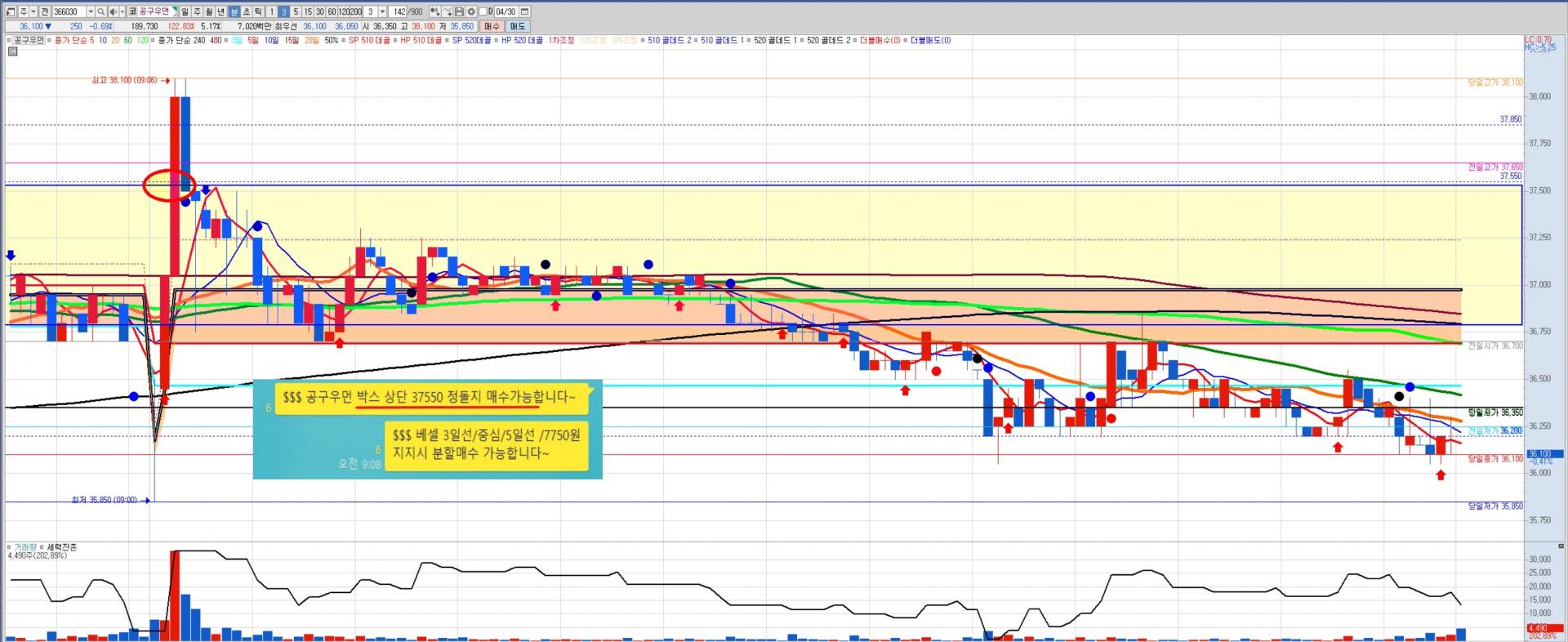
Task: Click the crossed-lines tool icon left of save
Action: click(x=448, y=11)
